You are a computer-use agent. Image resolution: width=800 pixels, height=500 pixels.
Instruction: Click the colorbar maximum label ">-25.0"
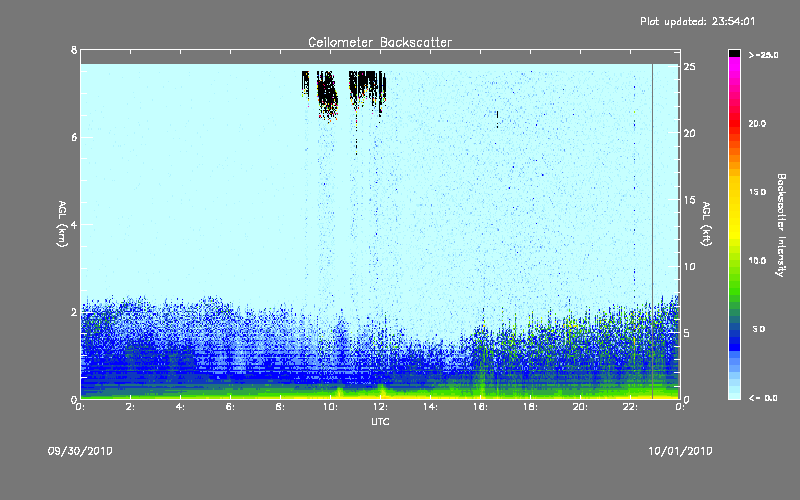coord(763,55)
